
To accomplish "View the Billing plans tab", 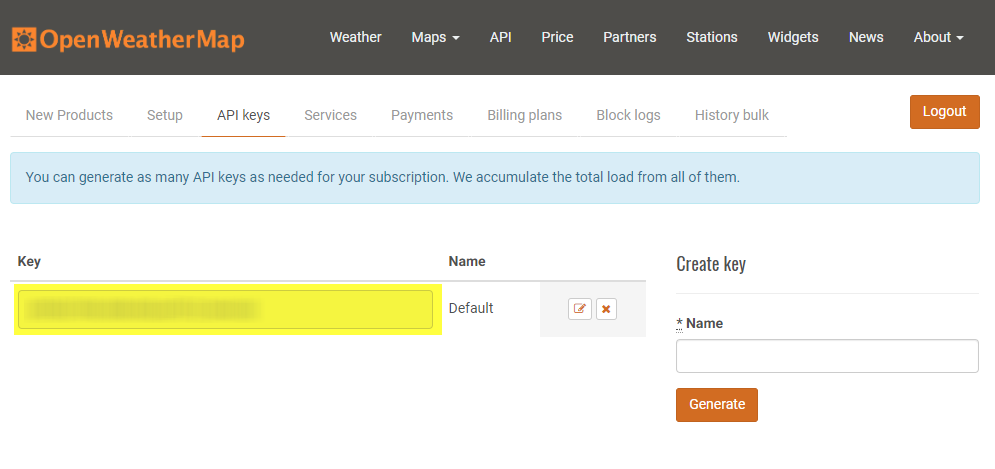I will 524,115.
